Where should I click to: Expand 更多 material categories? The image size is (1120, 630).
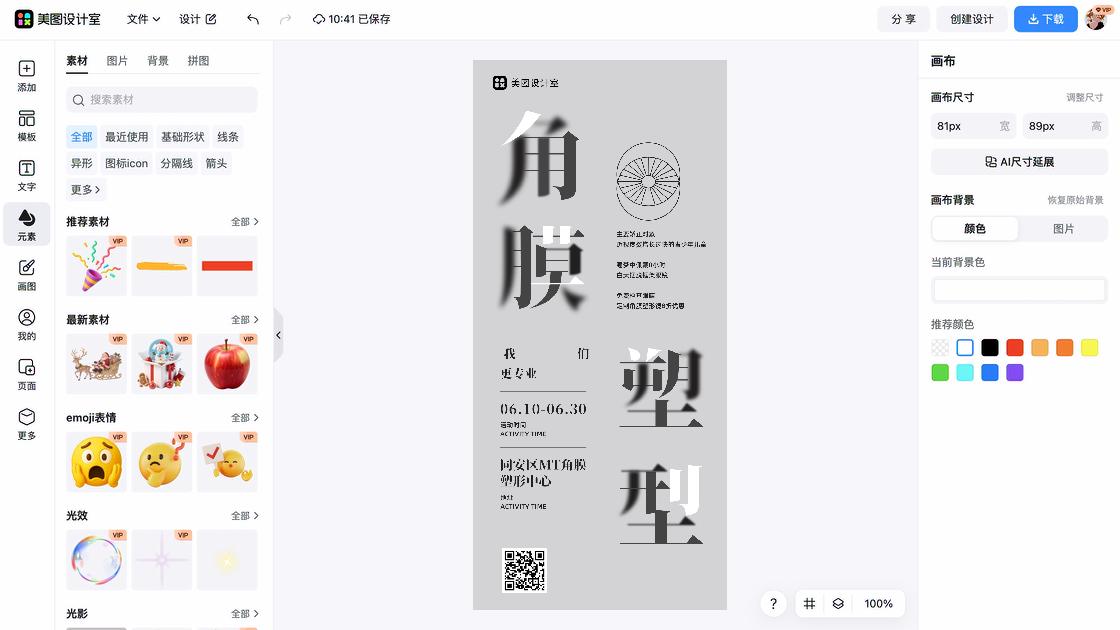click(x=86, y=190)
